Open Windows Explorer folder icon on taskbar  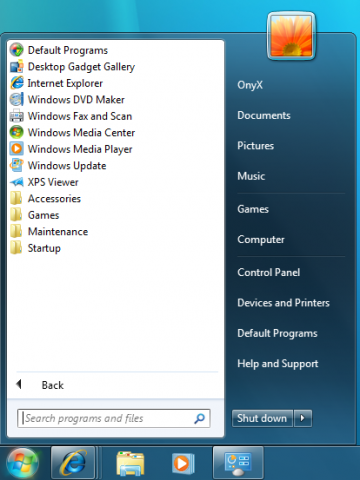click(x=130, y=463)
